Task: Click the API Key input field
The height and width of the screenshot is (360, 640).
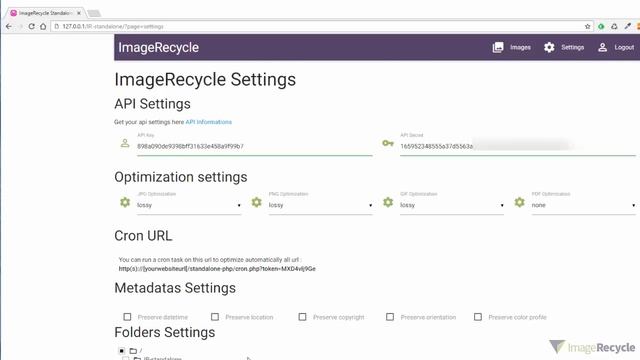Action: pyautogui.click(x=255, y=147)
